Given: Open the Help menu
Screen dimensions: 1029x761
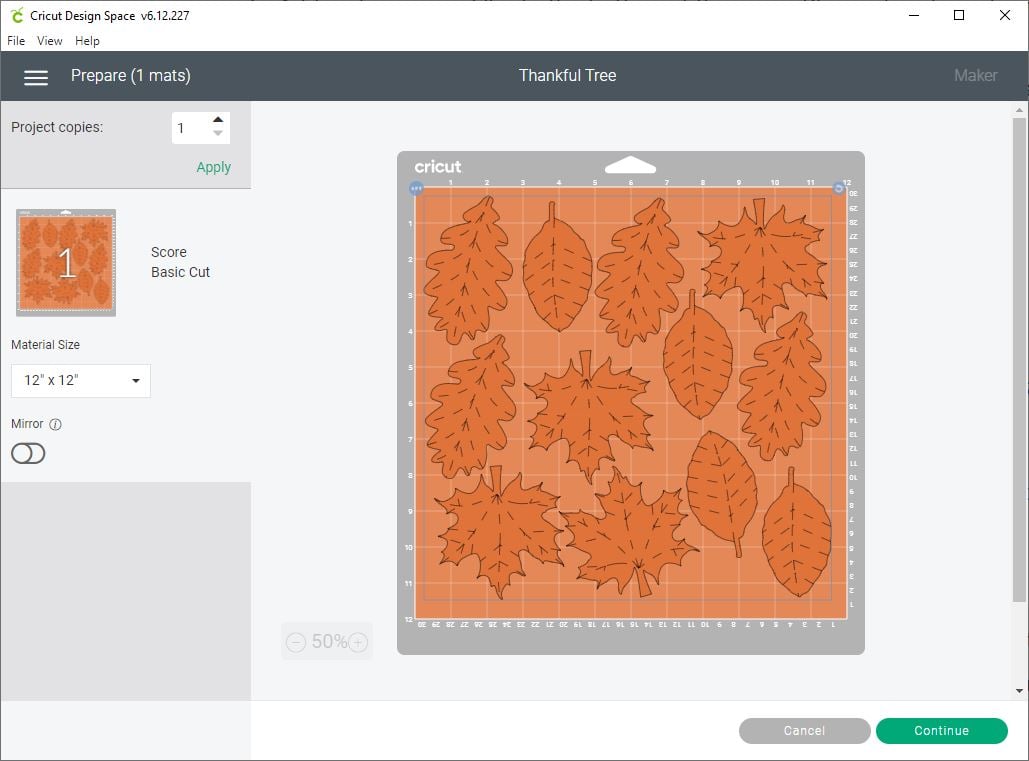Looking at the screenshot, I should pos(88,41).
